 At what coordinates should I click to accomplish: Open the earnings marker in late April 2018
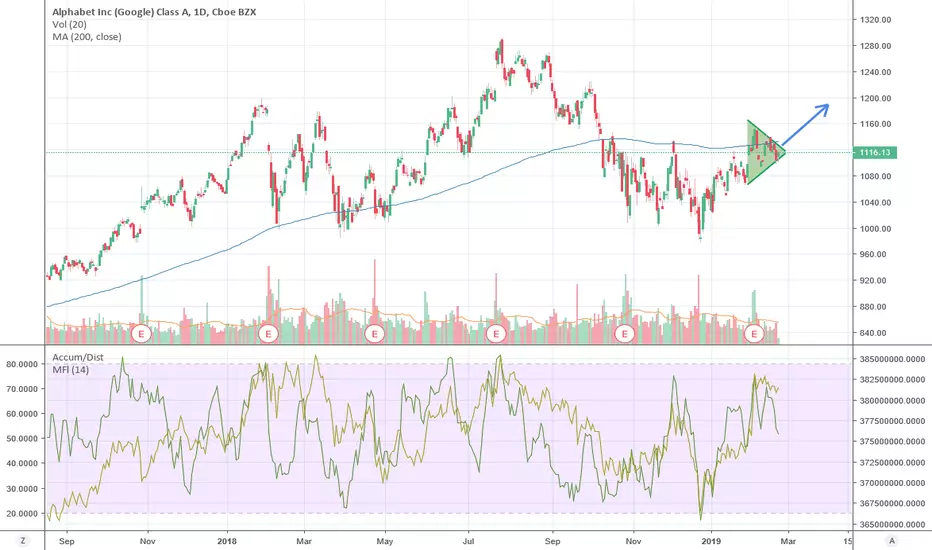click(x=374, y=334)
